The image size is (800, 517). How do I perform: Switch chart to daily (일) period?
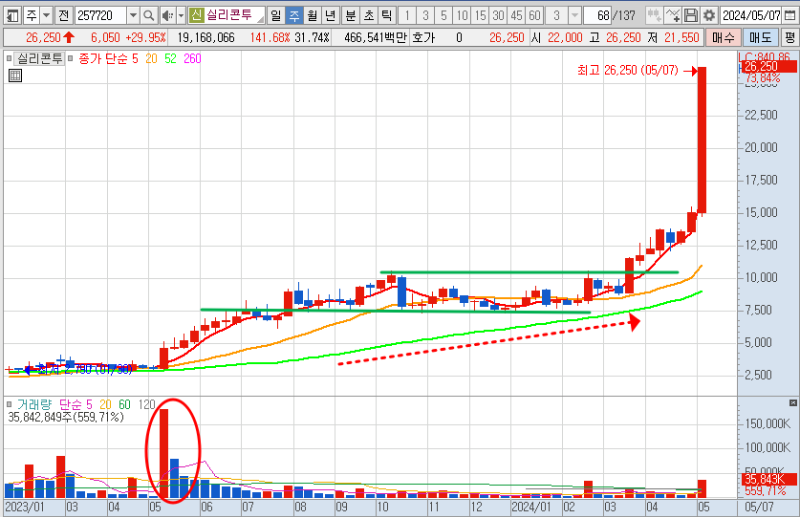276,16
